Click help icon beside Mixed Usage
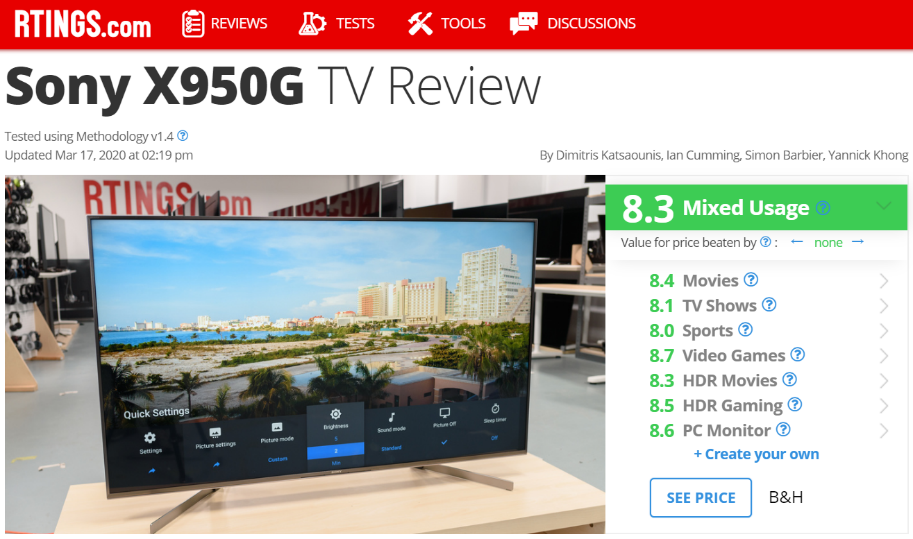This screenshot has height=539, width=913. coord(823,207)
